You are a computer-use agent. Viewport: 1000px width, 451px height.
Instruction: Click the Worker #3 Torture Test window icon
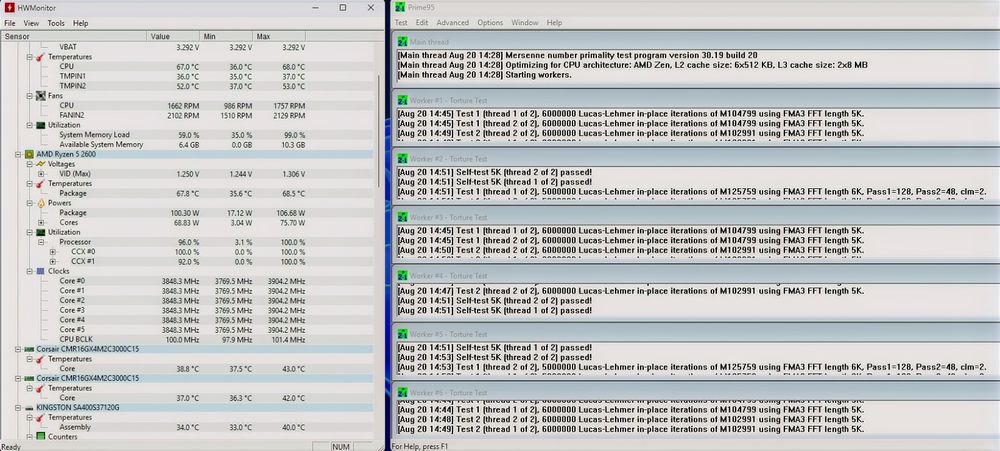coord(402,218)
